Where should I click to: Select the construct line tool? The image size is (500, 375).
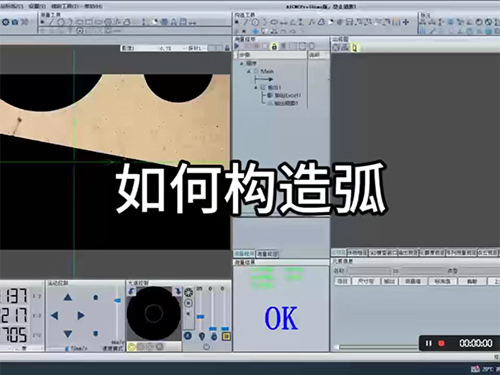coord(245,22)
